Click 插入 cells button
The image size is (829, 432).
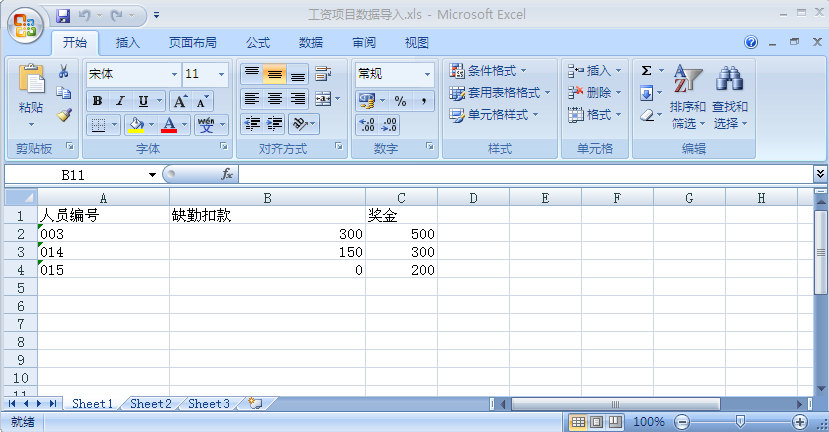[x=594, y=70]
